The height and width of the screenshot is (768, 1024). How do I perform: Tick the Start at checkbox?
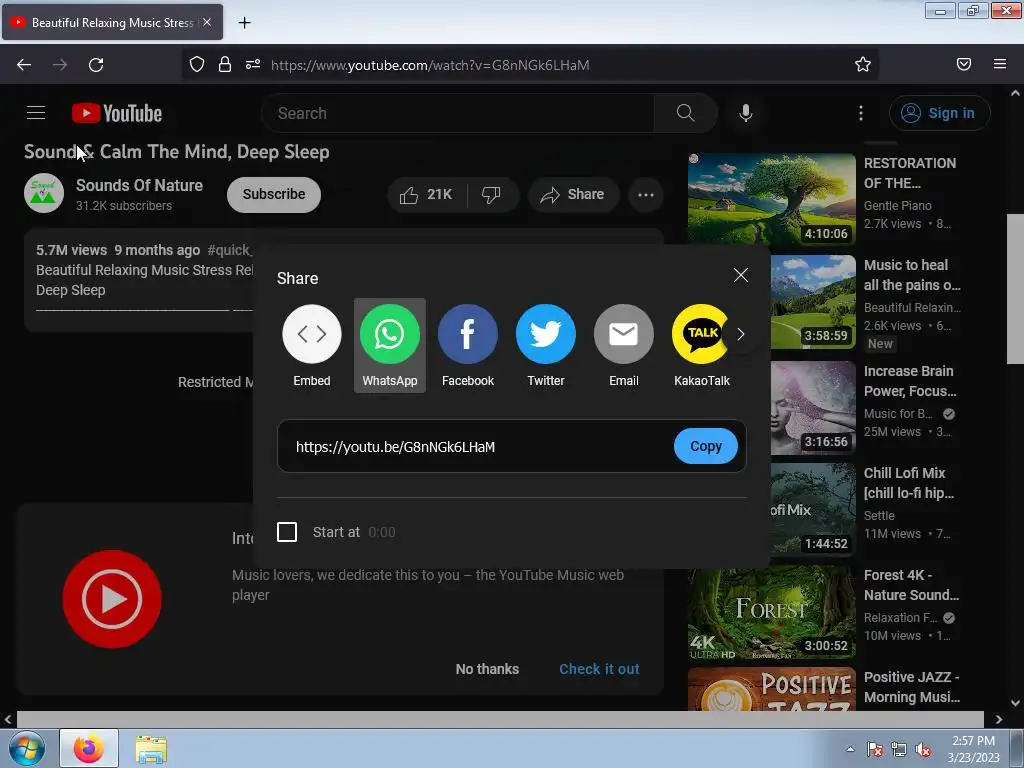pos(287,532)
